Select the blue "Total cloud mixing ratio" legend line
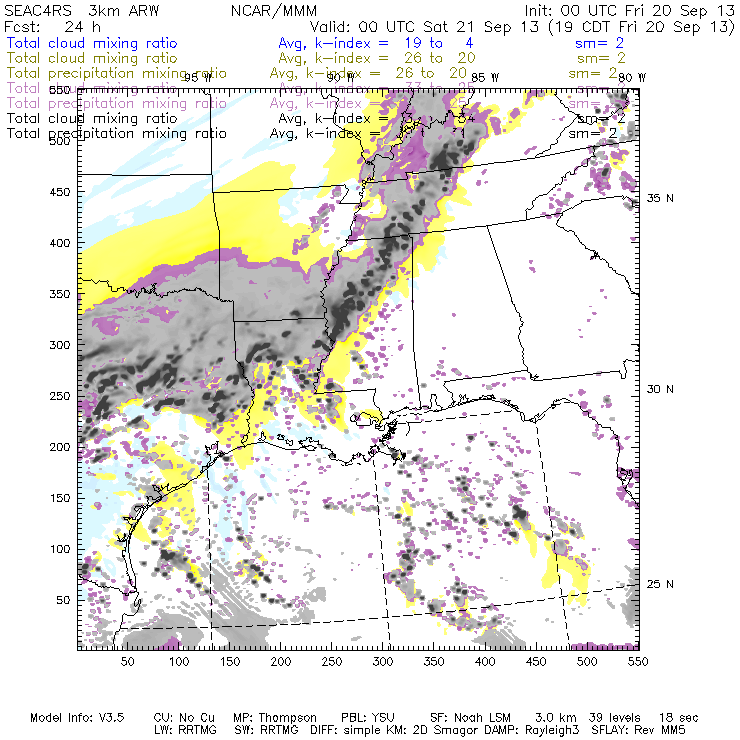Image resolution: width=740 pixels, height=740 pixels. (92, 43)
